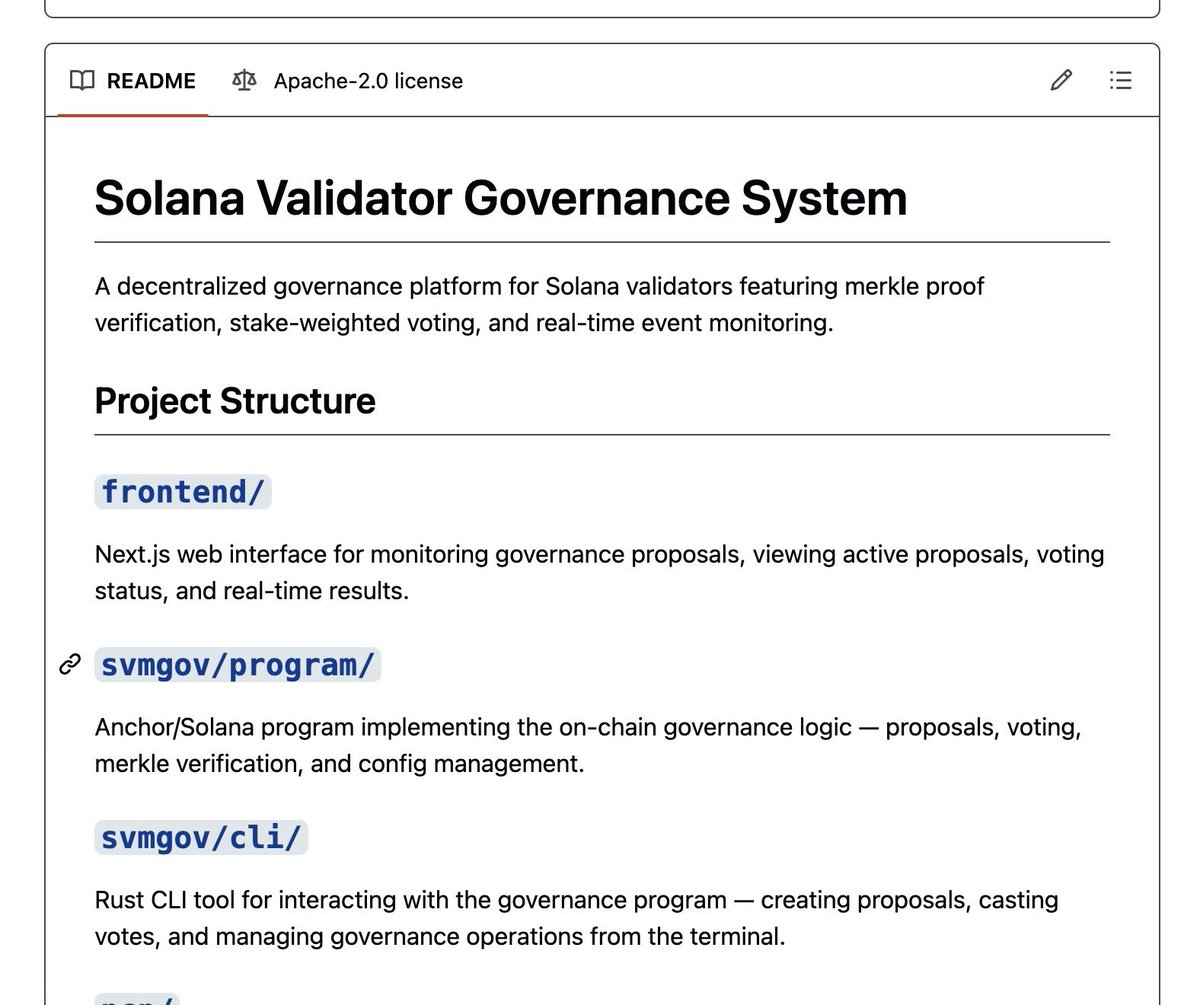Click the Rust CLI tool description paragraph
Image resolution: width=1200 pixels, height=1005 pixels.
577,918
